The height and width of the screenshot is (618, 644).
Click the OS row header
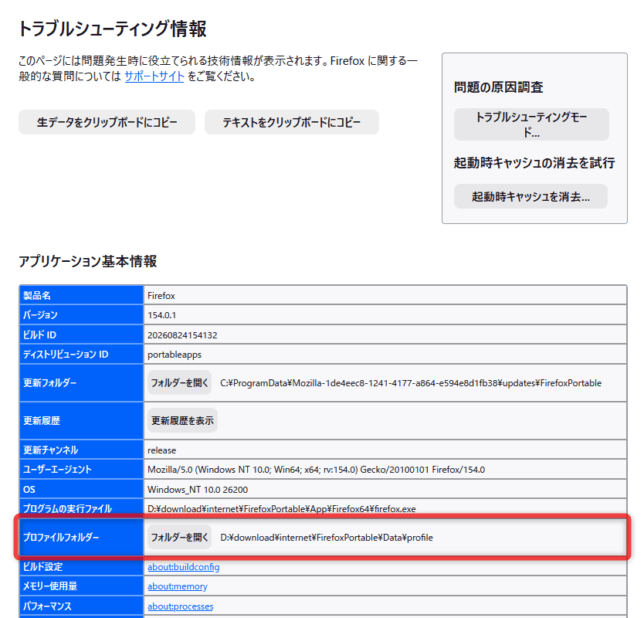tap(81, 489)
